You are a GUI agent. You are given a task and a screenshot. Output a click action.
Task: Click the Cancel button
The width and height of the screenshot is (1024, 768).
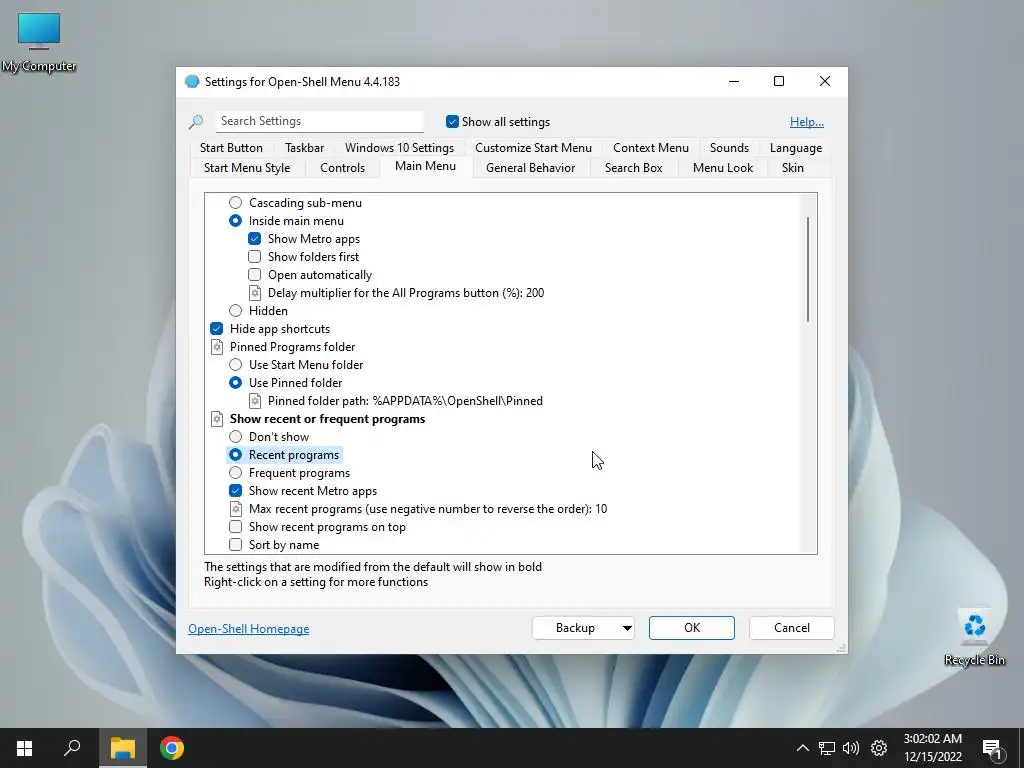[792, 628]
